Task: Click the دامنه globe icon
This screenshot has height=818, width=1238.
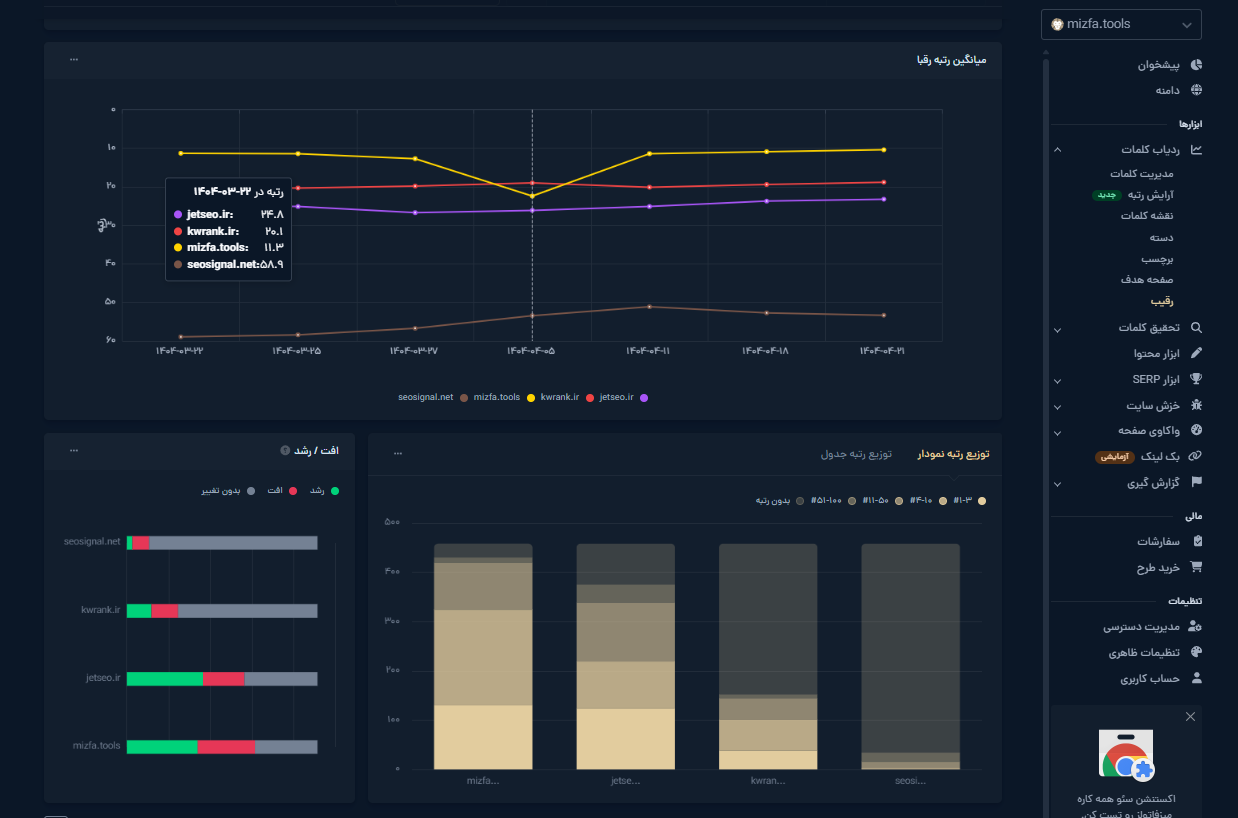Action: (1196, 90)
